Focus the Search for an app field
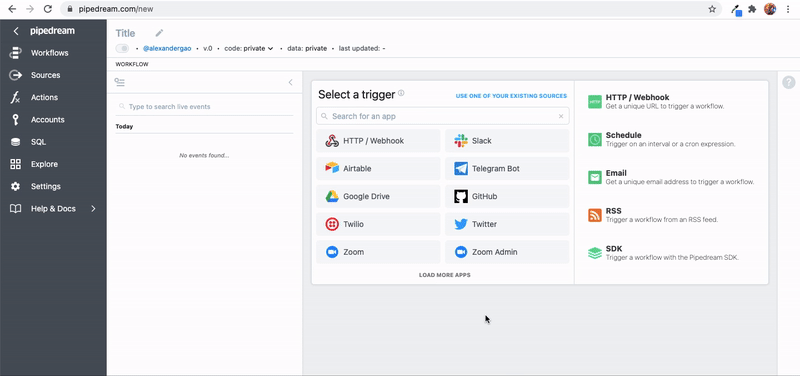The height and width of the screenshot is (376, 800). tap(442, 116)
